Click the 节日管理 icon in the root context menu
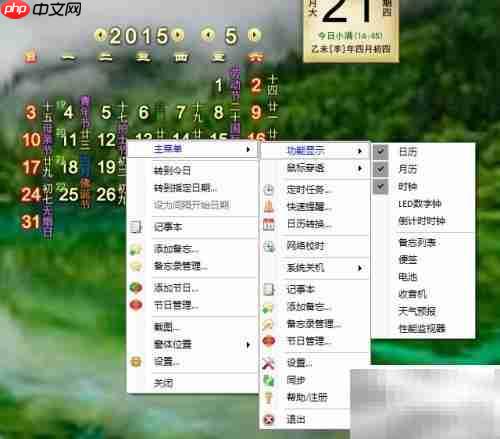The width and height of the screenshot is (500, 439). pos(136,305)
